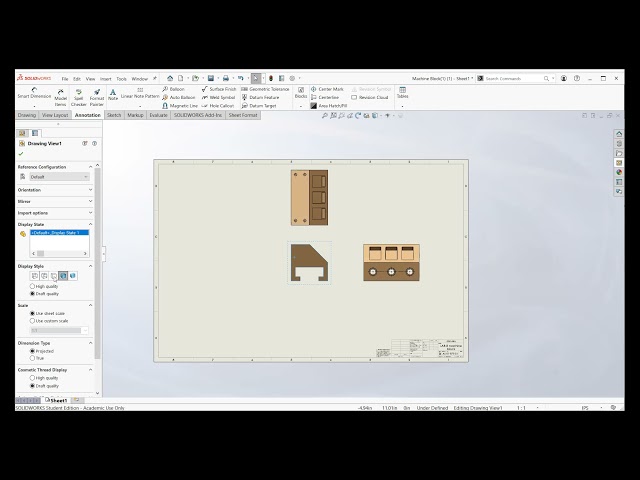640x480 pixels.
Task: Switch to the Sketch tab
Action: pos(114,115)
